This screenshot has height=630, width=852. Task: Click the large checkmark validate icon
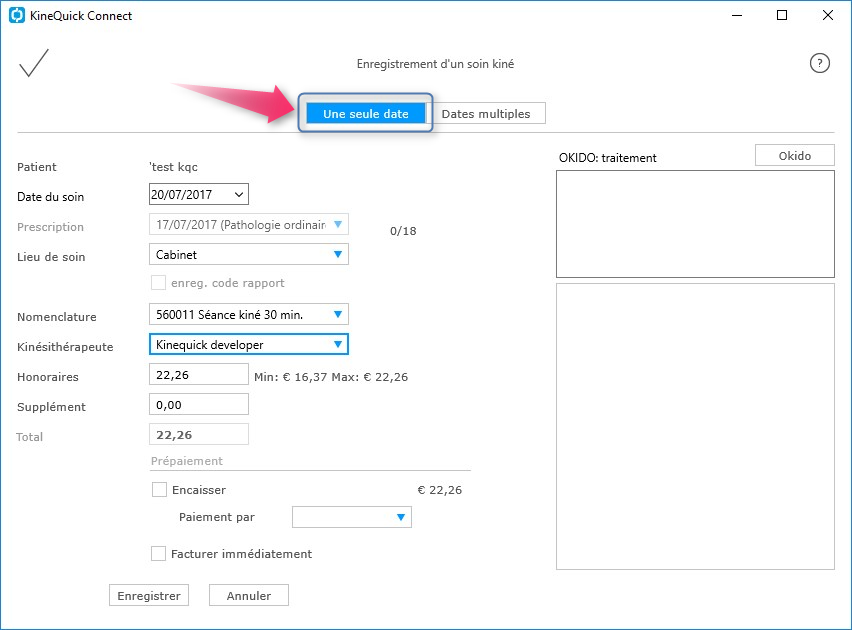pyautogui.click(x=34, y=63)
